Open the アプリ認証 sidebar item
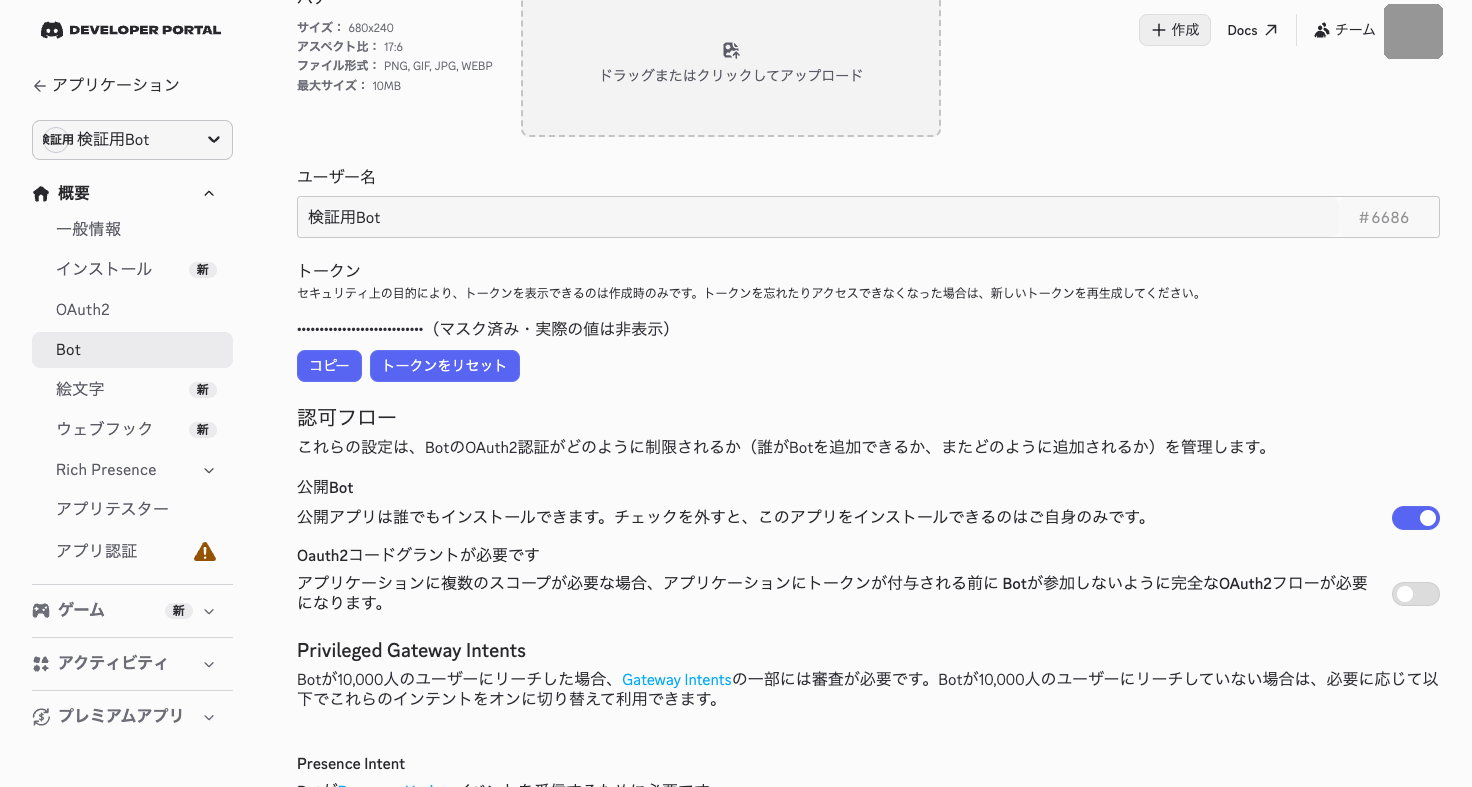This screenshot has width=1472, height=787. [x=132, y=551]
